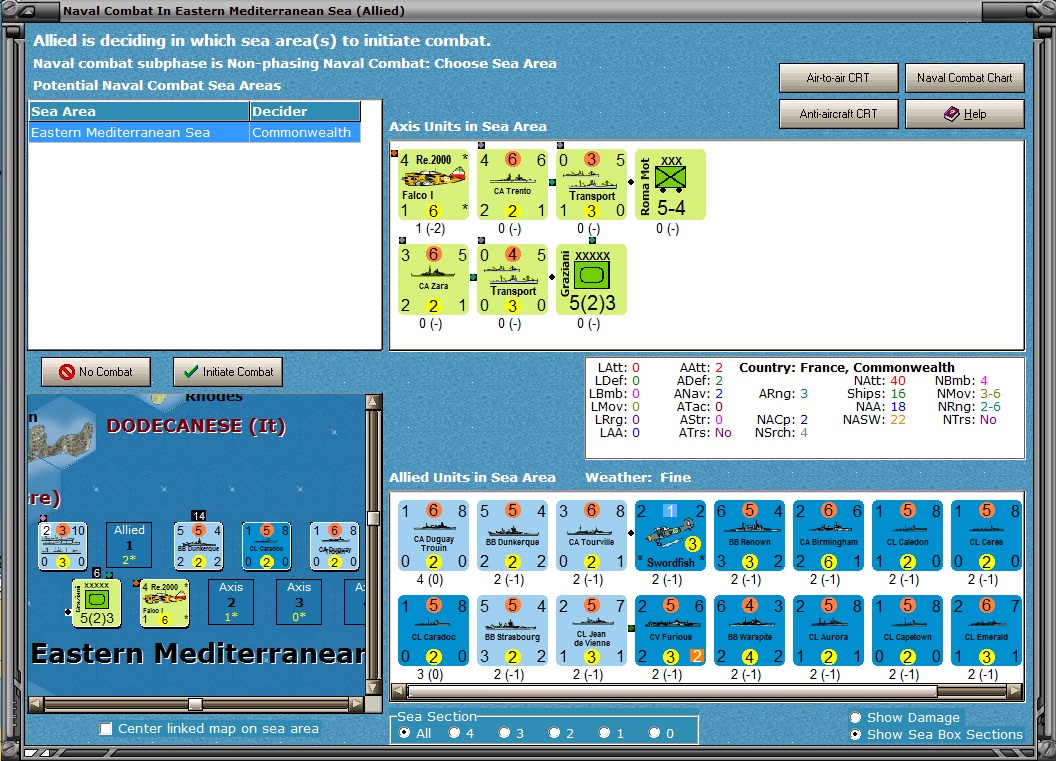
Task: Select the CV Furious carrier counter
Action: (670, 630)
